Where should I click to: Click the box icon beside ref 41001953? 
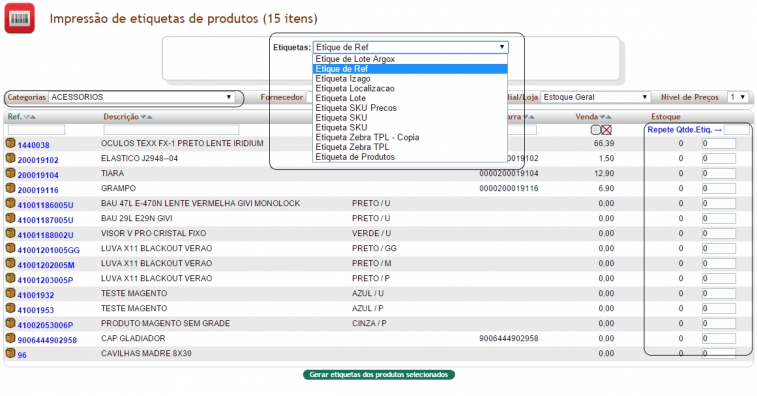(11, 308)
